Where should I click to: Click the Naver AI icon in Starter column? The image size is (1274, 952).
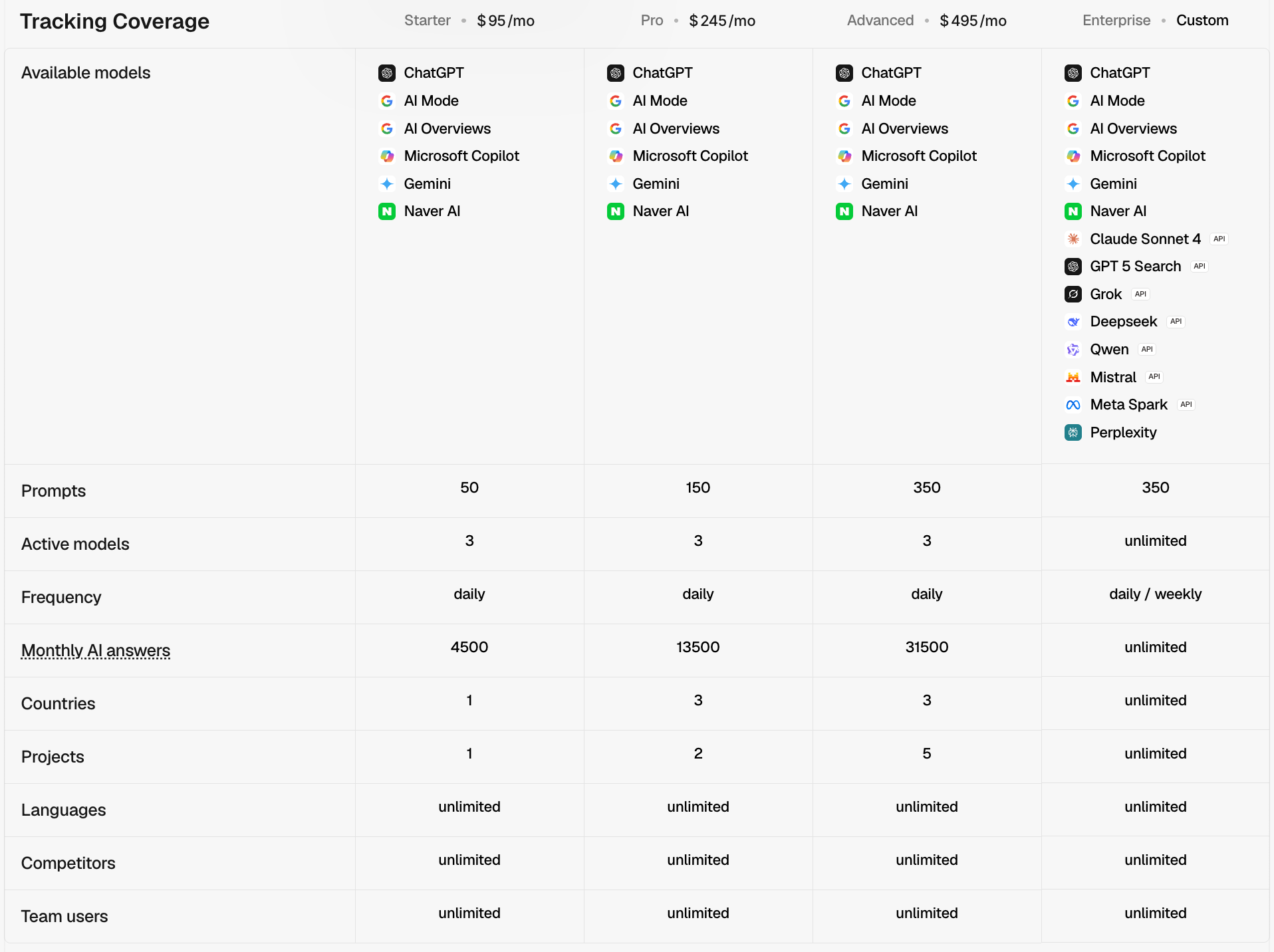pos(387,211)
